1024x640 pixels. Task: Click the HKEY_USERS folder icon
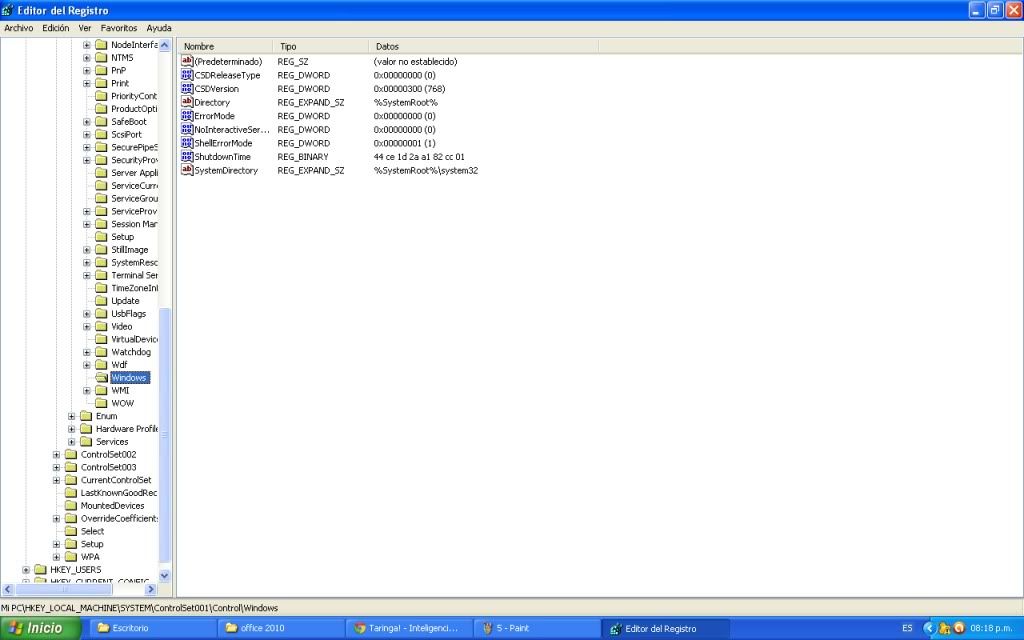pos(40,569)
